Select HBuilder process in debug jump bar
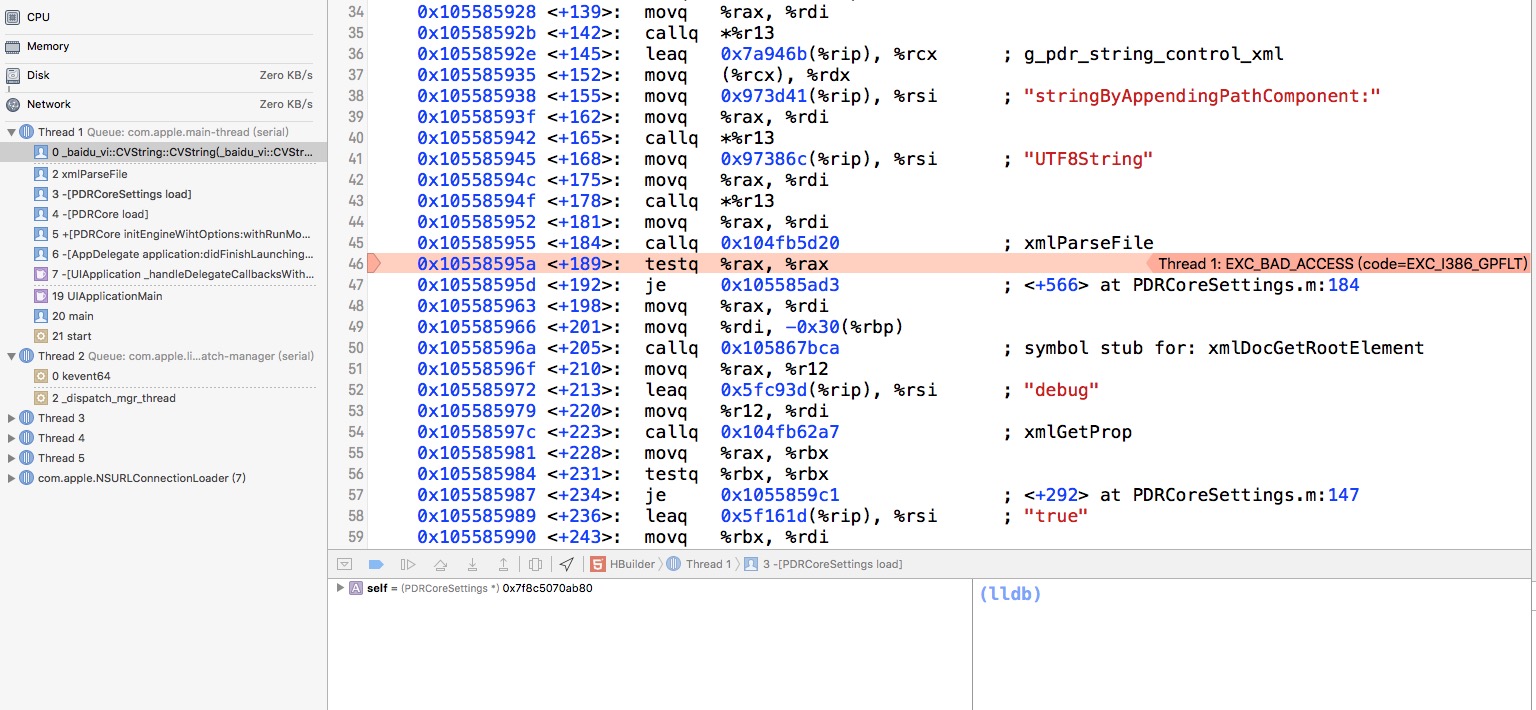This screenshot has width=1536, height=710. 622,564
